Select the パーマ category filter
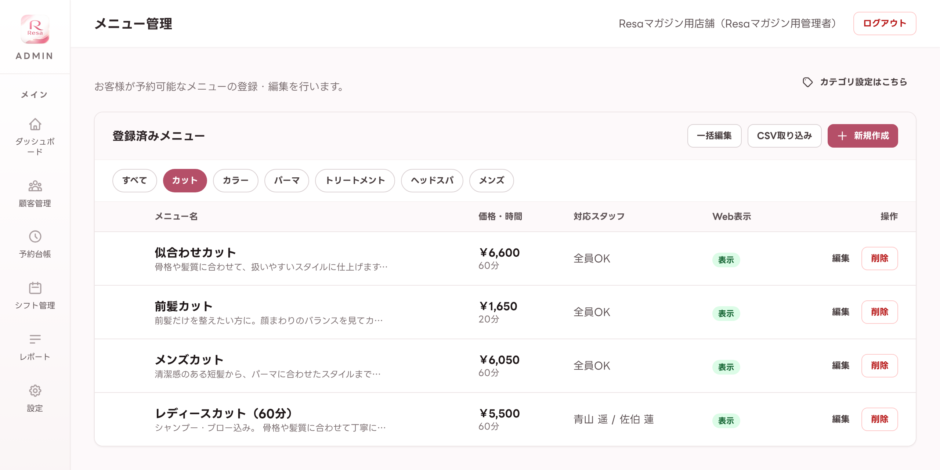 click(x=287, y=180)
